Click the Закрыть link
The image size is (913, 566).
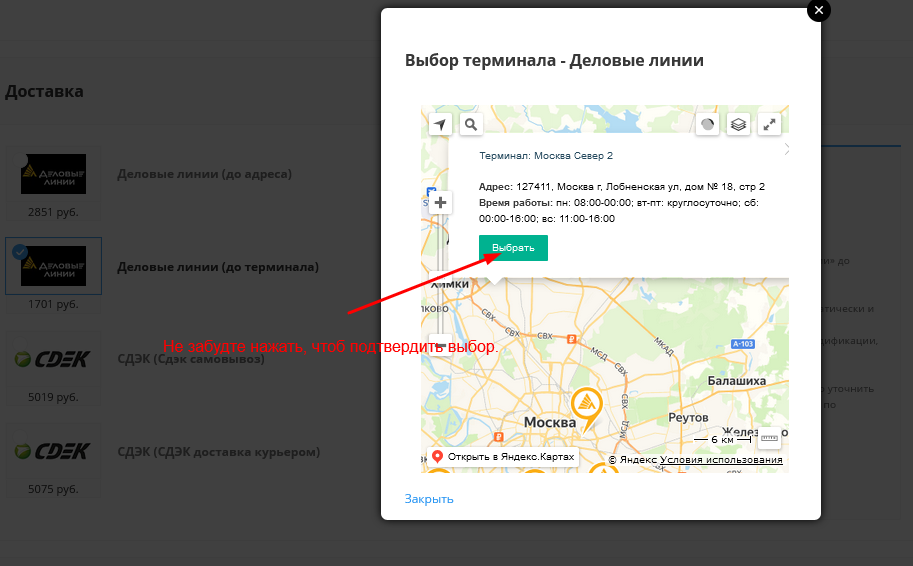[x=429, y=499]
